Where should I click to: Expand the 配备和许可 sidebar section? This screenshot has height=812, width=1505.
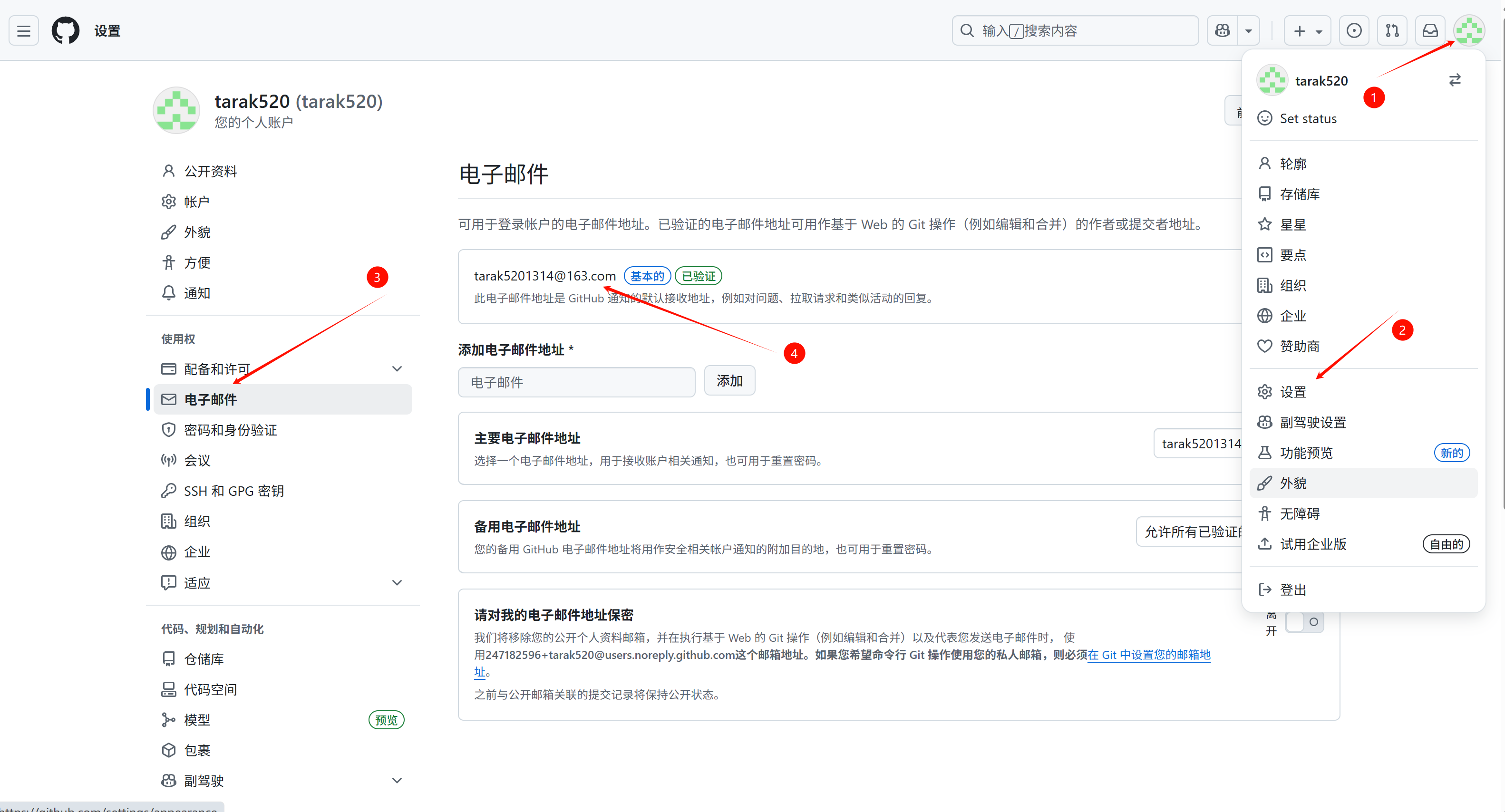[397, 368]
